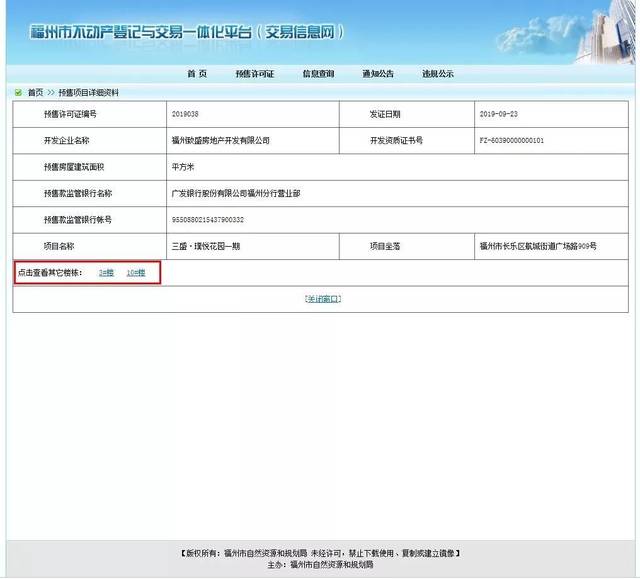Image resolution: width=640 pixels, height=579 pixels.
Task: Click bank name 广发银行股份有限公司福州分行营业部
Action: pos(236,193)
